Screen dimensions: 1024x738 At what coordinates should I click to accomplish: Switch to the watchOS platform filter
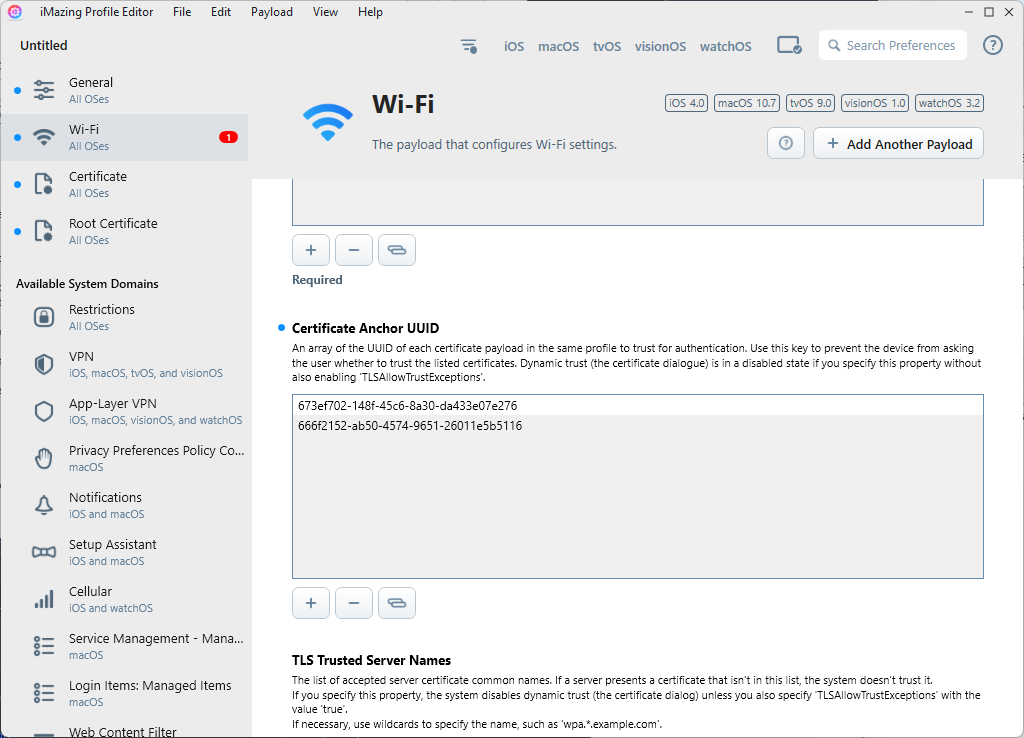[x=726, y=46]
